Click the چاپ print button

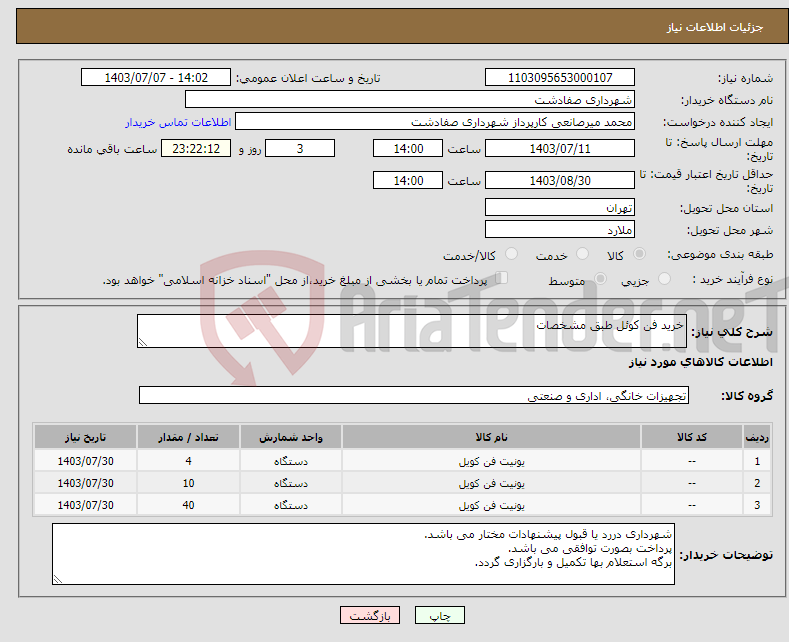click(440, 615)
